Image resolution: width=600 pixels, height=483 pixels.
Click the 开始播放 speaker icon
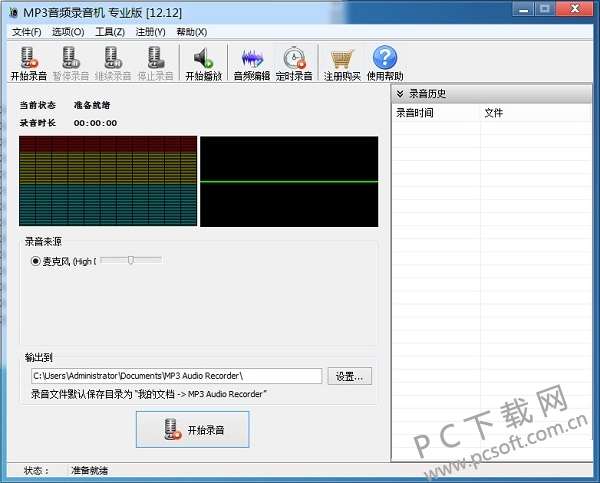[x=204, y=58]
